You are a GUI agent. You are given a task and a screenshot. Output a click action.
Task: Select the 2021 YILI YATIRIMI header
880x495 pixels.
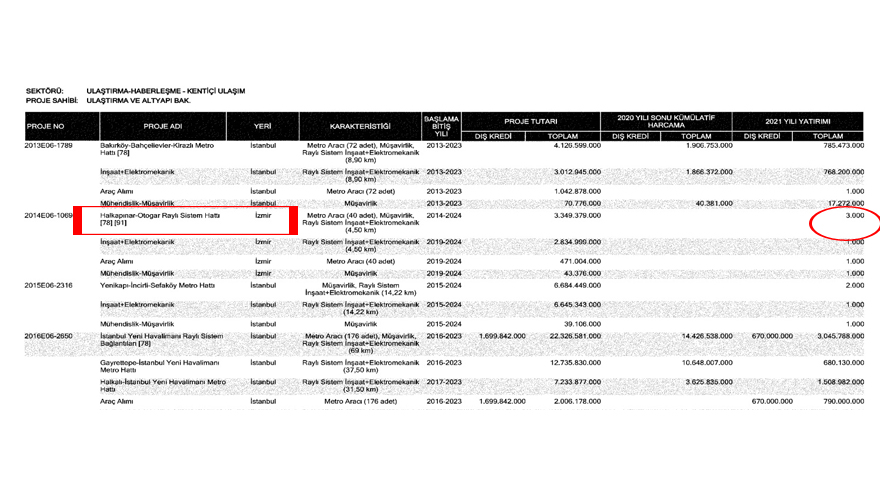click(x=798, y=119)
